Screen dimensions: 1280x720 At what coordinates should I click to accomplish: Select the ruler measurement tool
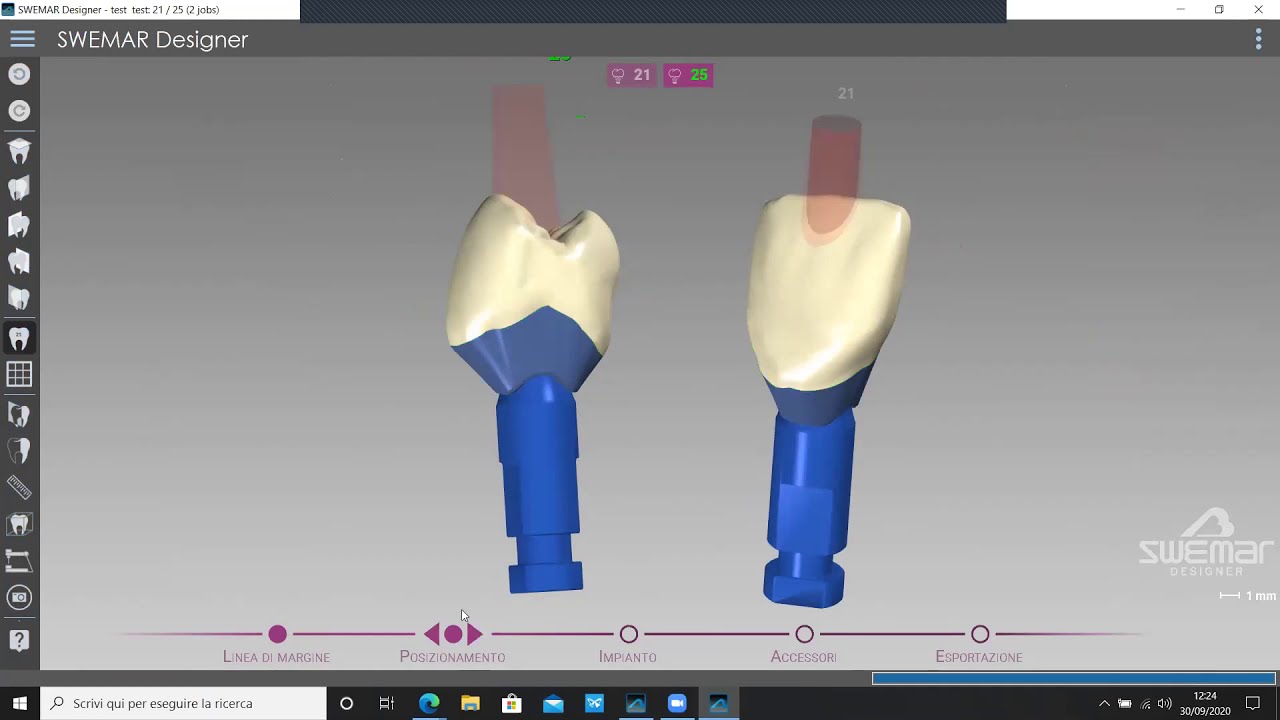click(19, 487)
